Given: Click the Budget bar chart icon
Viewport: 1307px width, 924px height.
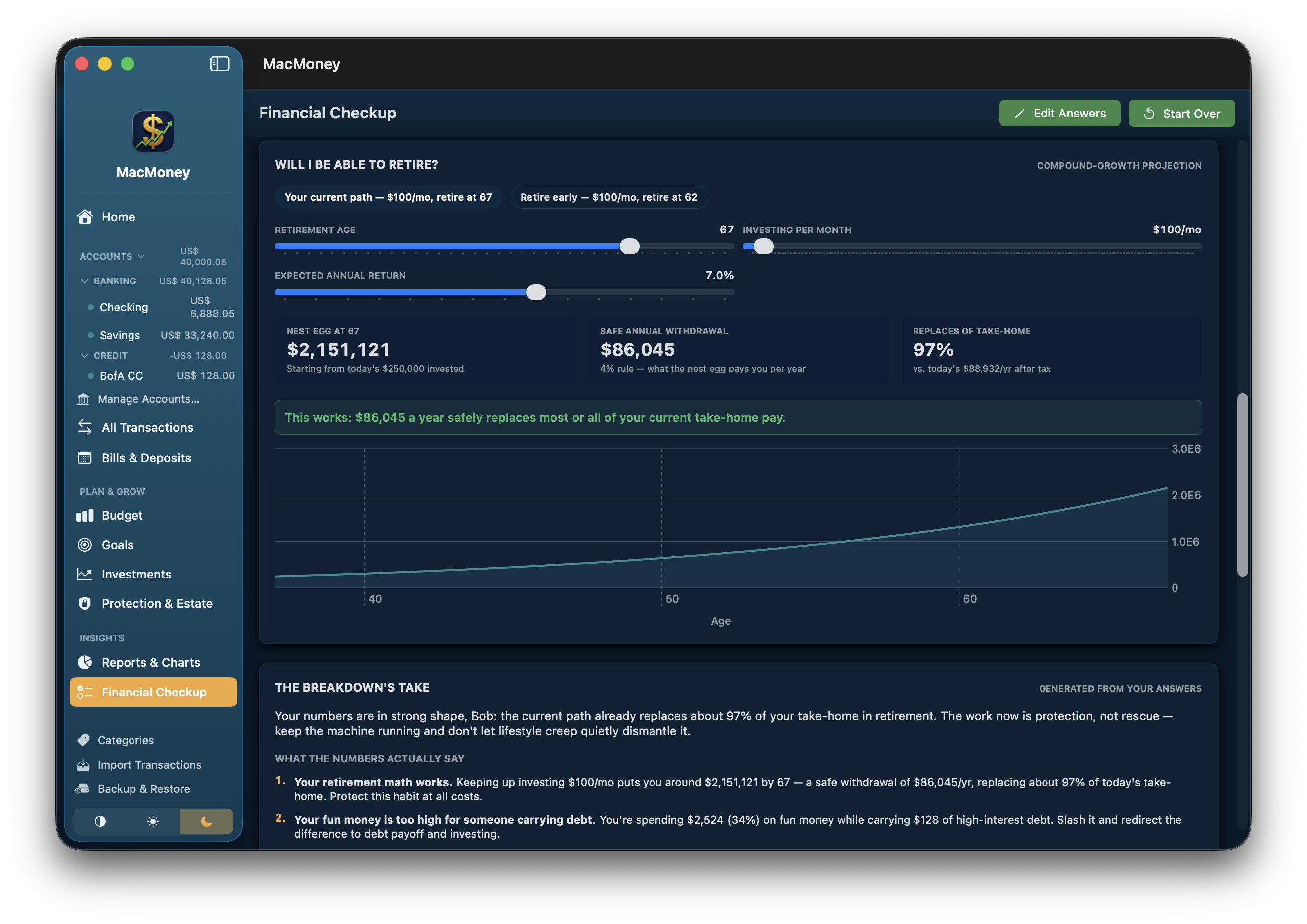Looking at the screenshot, I should [85, 515].
